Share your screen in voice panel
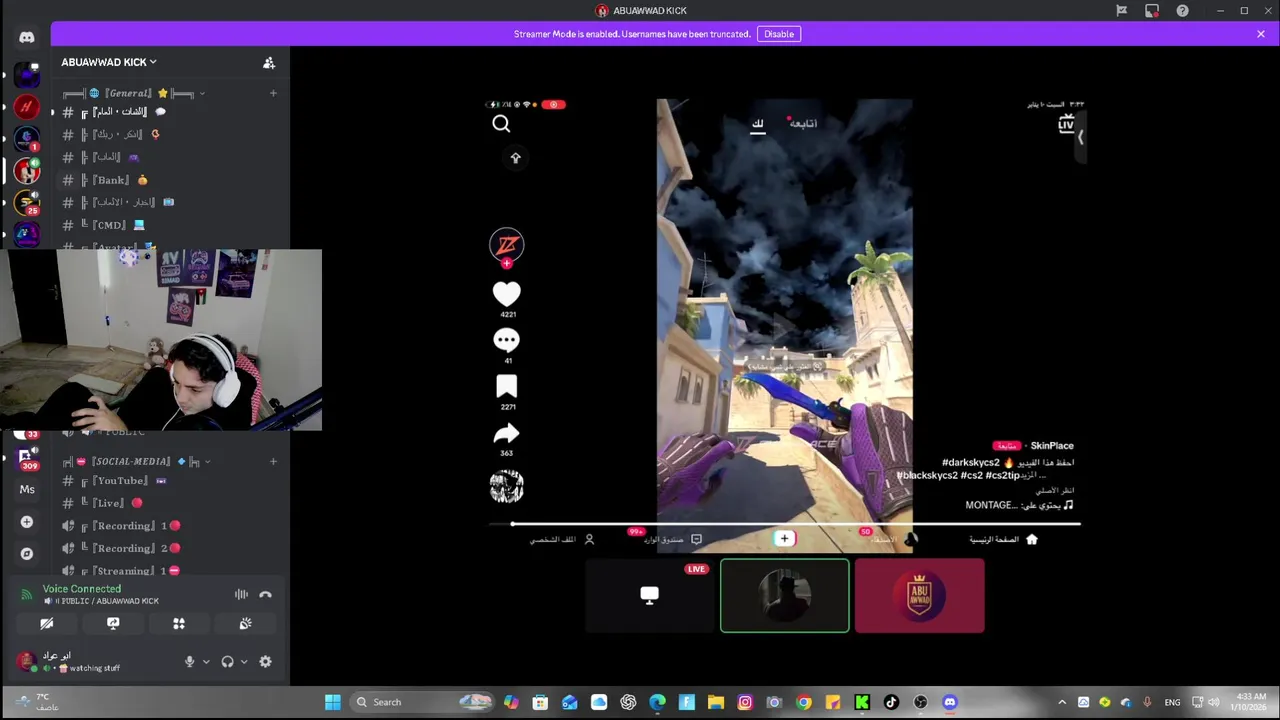 click(x=113, y=623)
